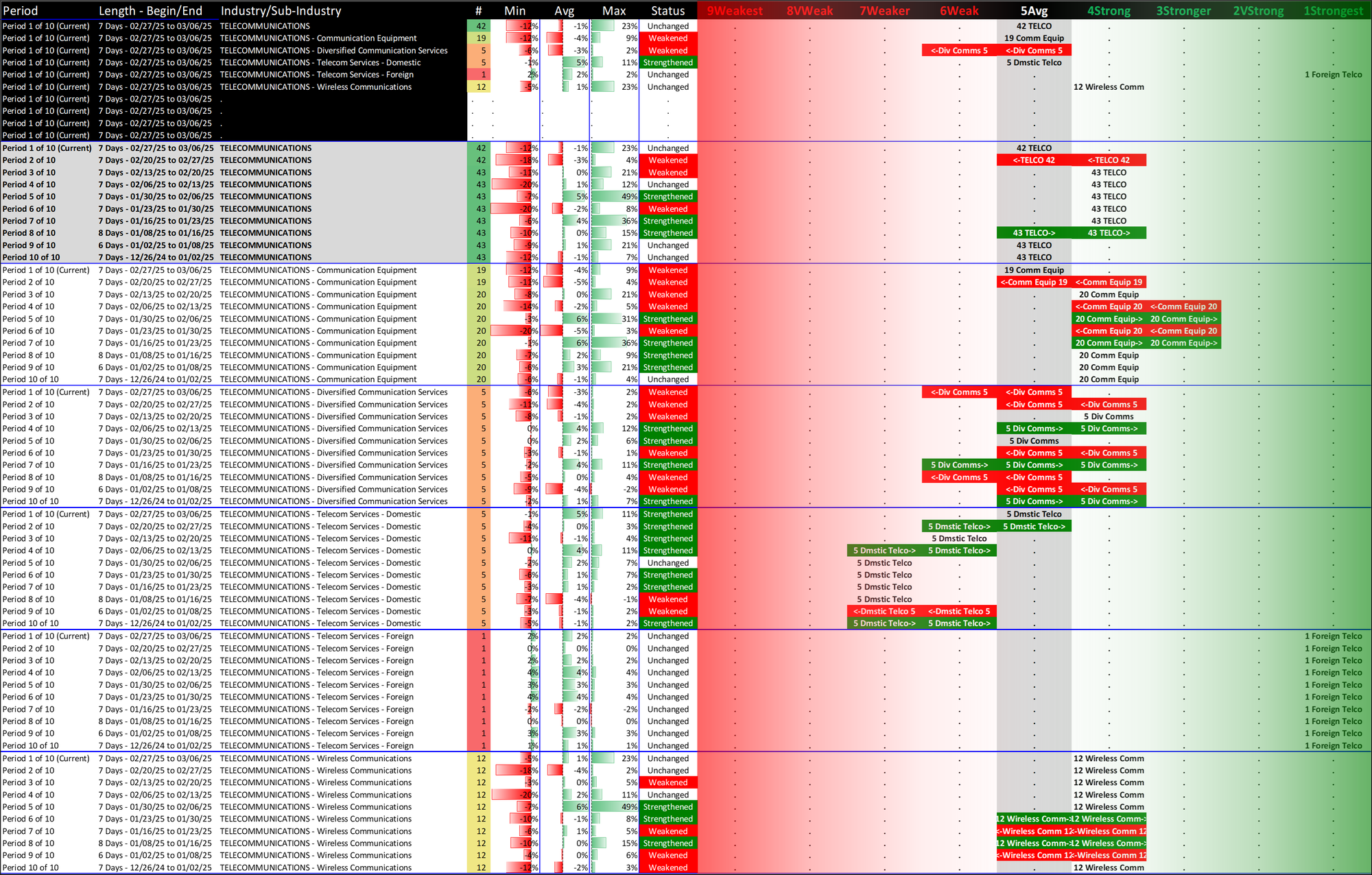Click the Min column header
Viewport: 1372px width, 875px height.
coord(514,11)
